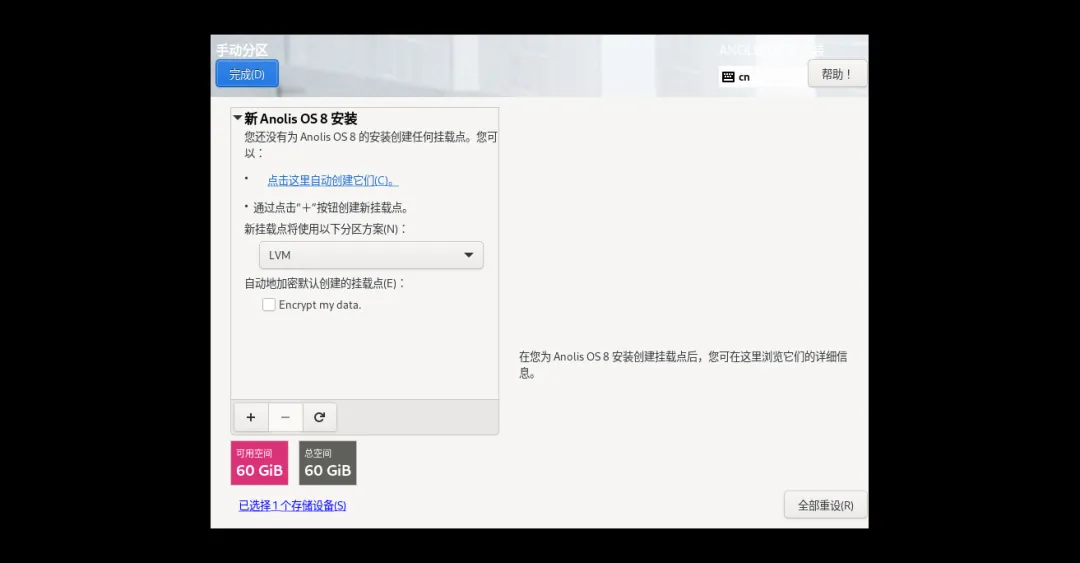
Task: Click the 自动地加密默认创建的挂载点(E) label
Action: (x=324, y=283)
